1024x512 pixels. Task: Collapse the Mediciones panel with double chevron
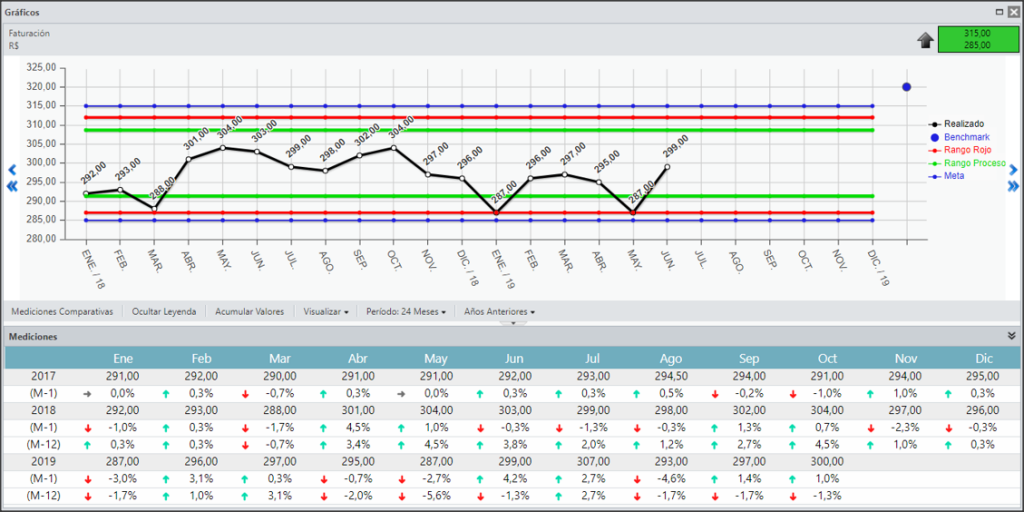pyautogui.click(x=1012, y=336)
